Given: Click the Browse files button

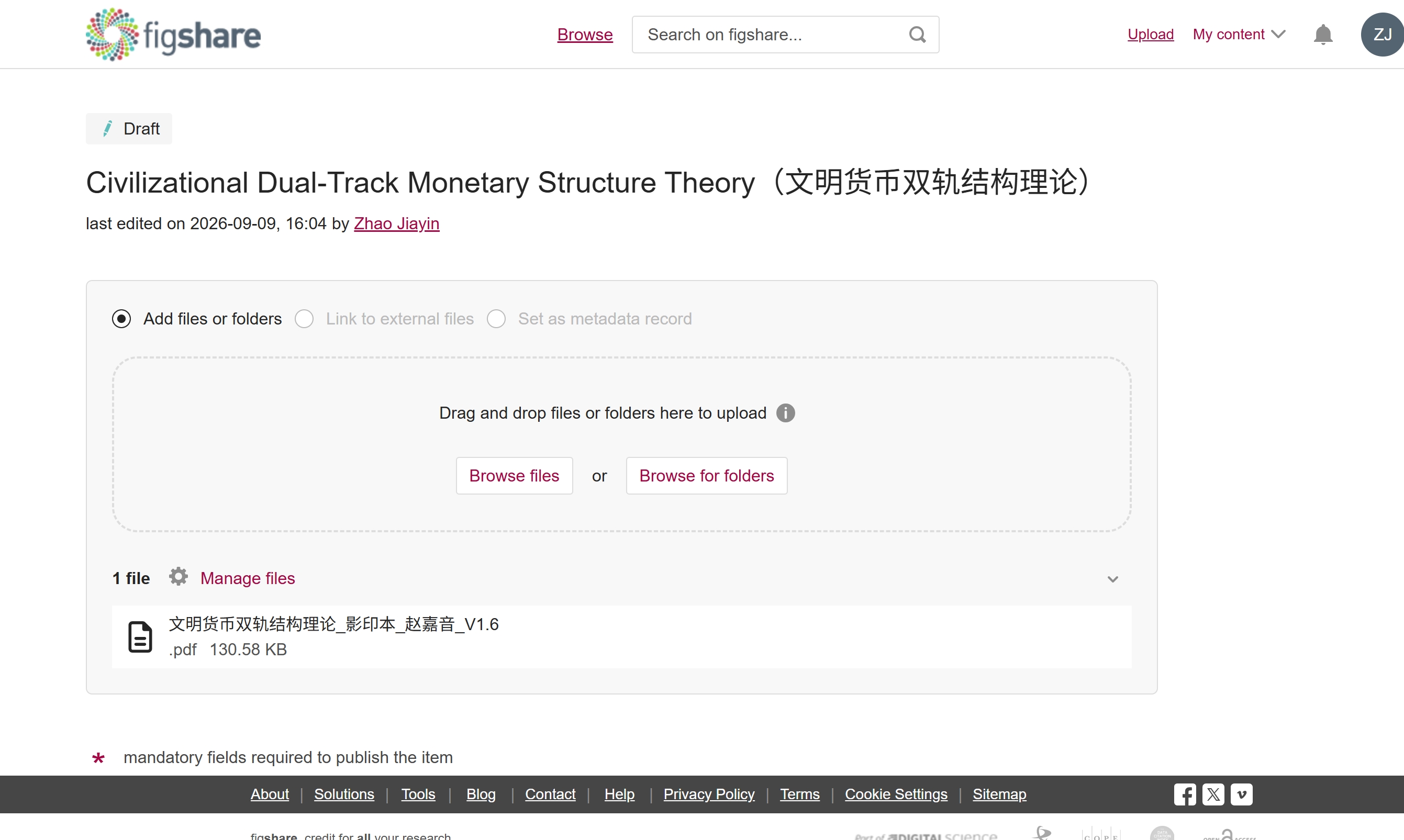Looking at the screenshot, I should (x=514, y=475).
